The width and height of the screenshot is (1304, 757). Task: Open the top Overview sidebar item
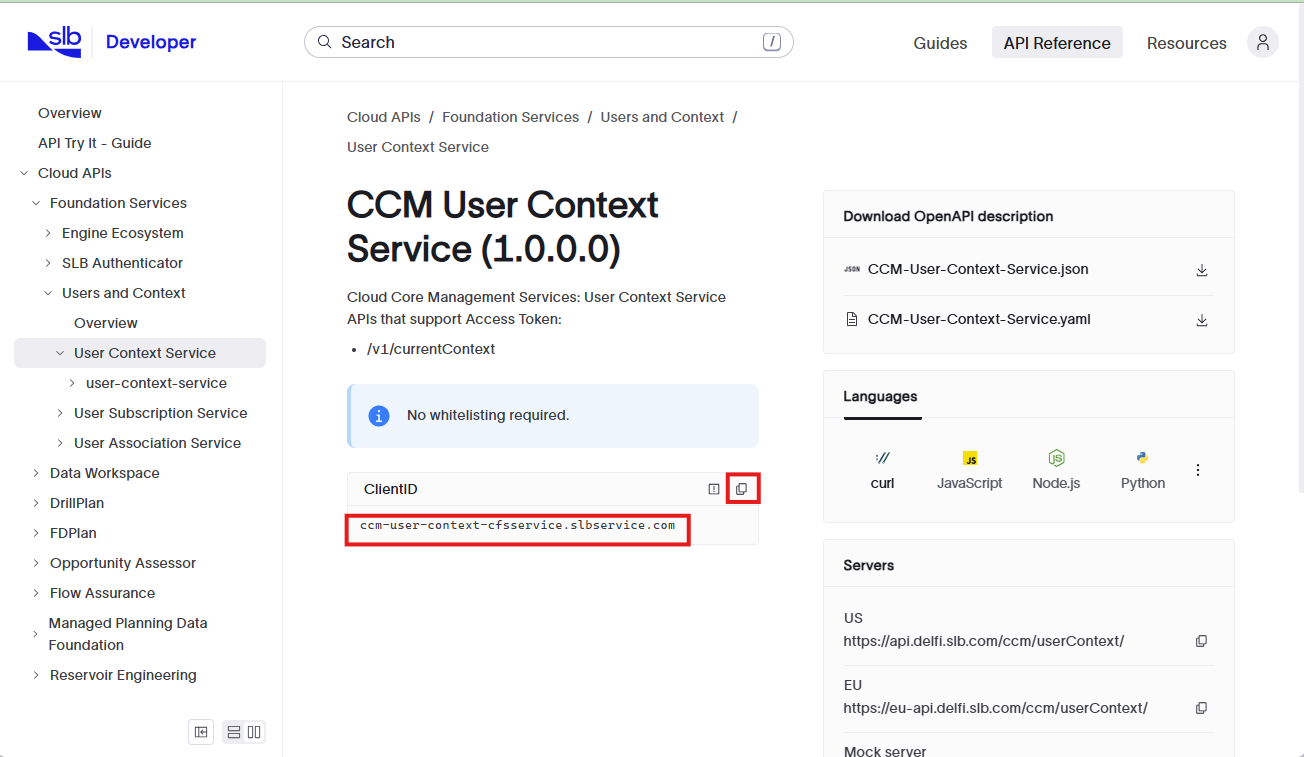click(70, 113)
